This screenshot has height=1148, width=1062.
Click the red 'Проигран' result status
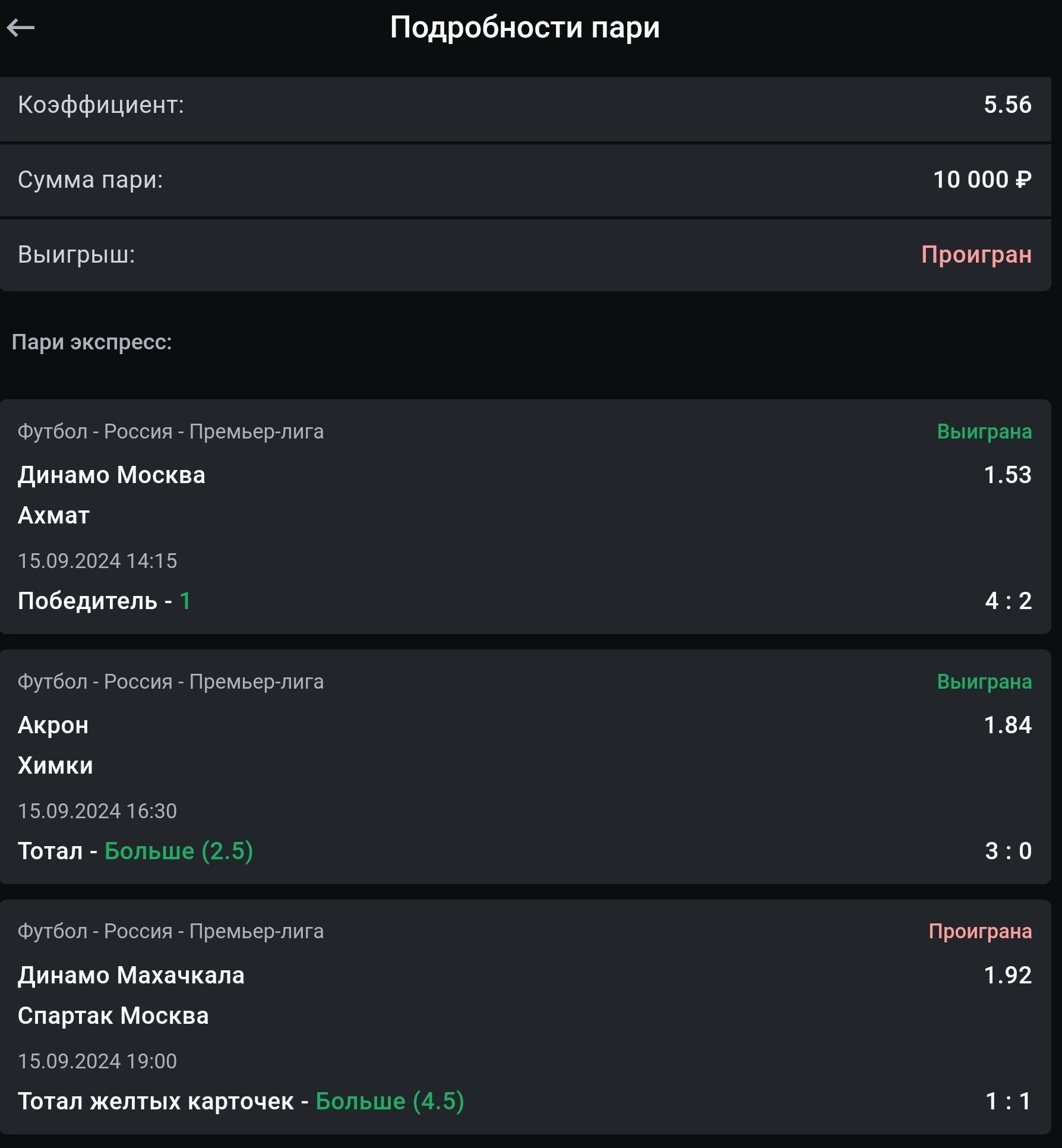pos(976,254)
